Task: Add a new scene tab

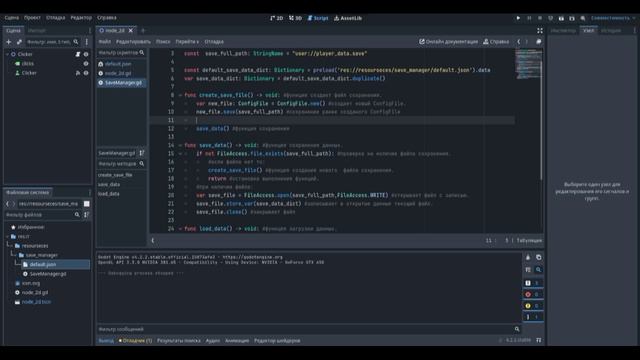Action: click(x=143, y=30)
